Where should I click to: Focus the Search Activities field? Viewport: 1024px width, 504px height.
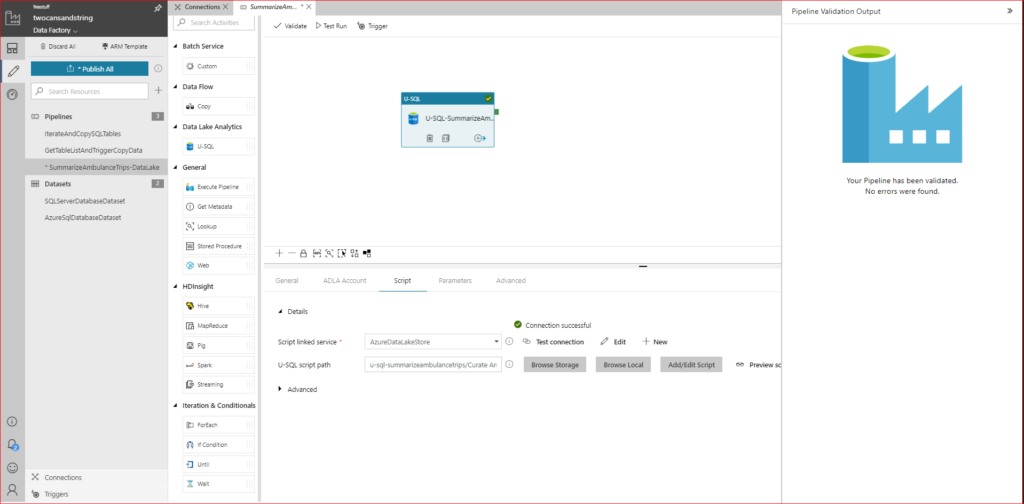214,22
